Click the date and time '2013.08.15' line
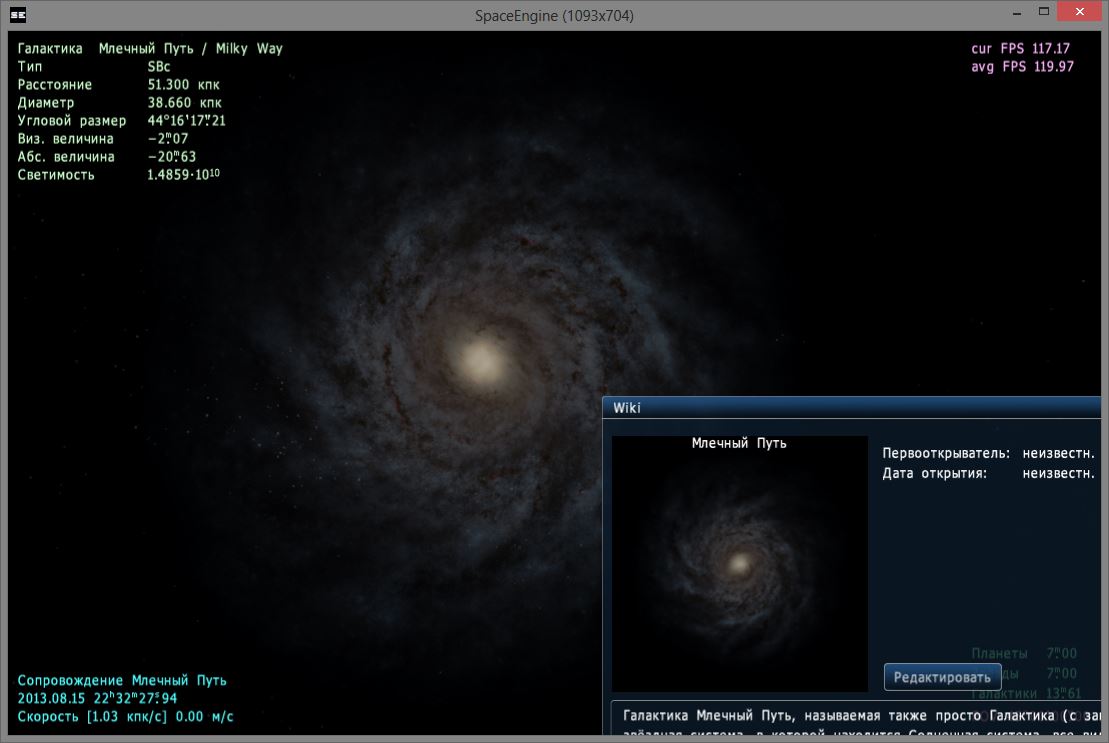The image size is (1109, 743). 97,698
